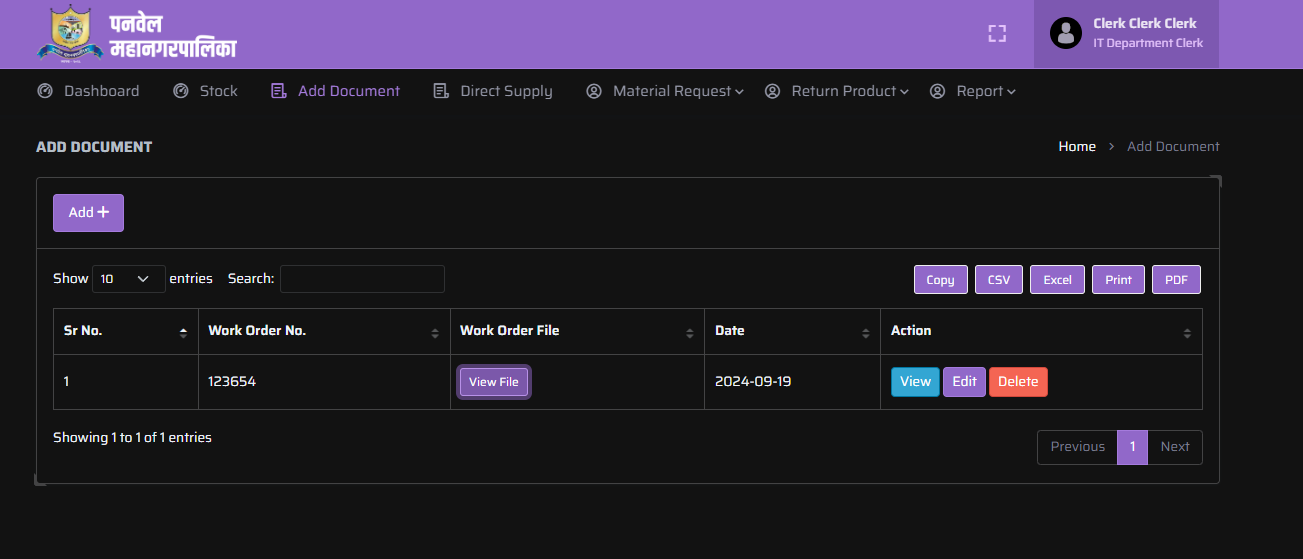Toggle fullscreen mode icon in header
The width and height of the screenshot is (1303, 559).
point(996,34)
